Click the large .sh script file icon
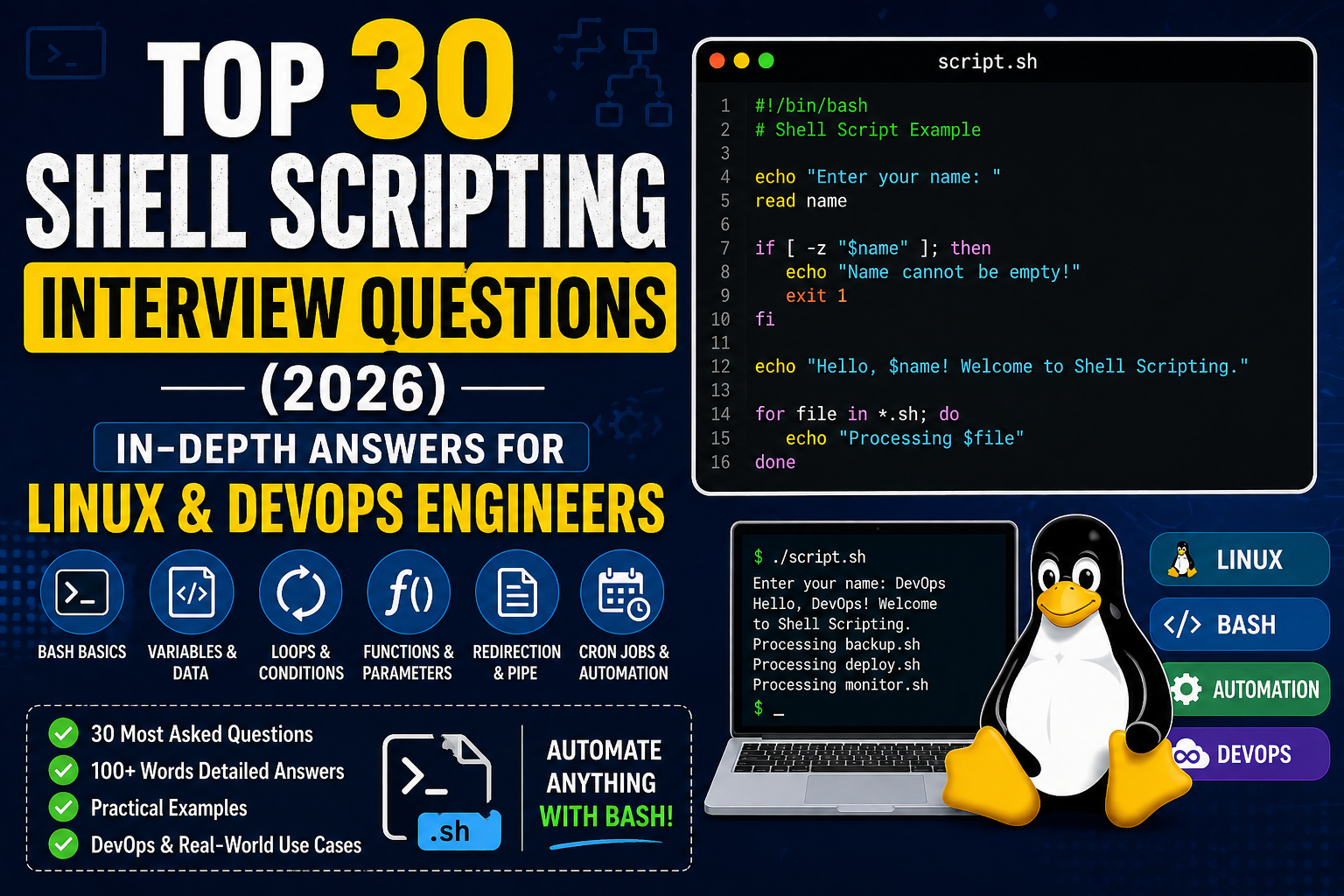The height and width of the screenshot is (896, 1344). (442, 793)
